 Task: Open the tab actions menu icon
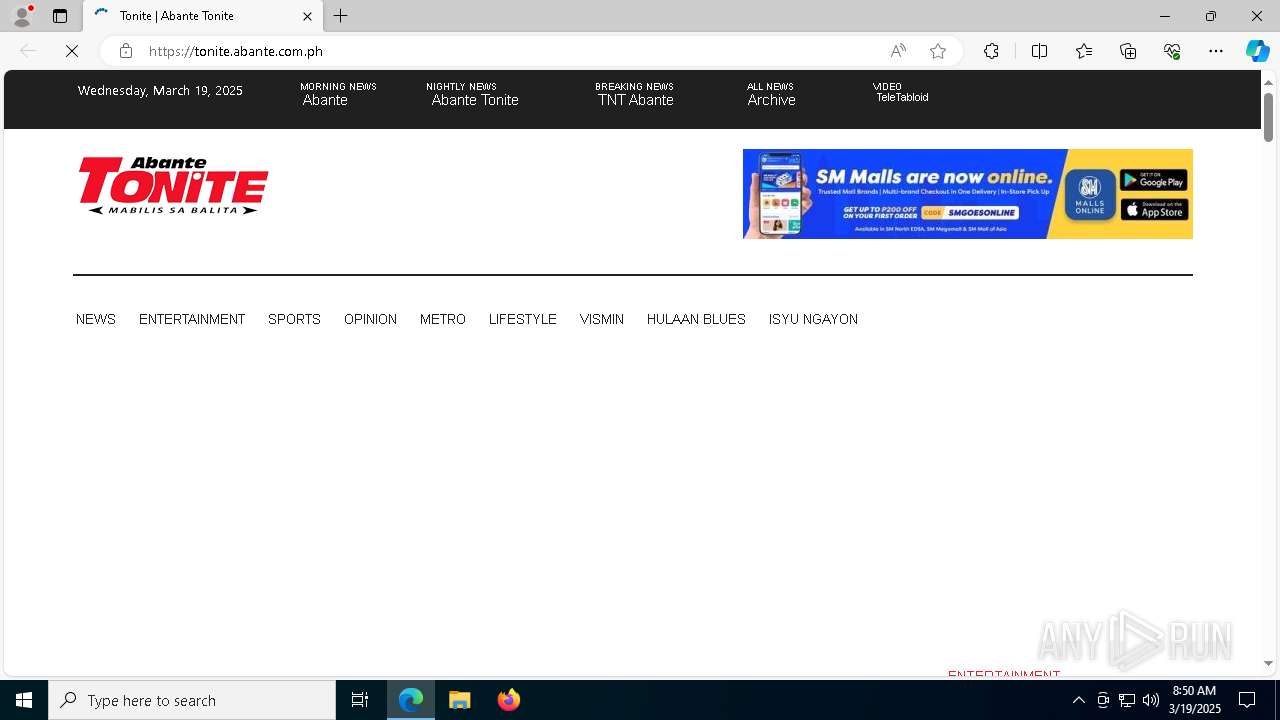tap(60, 16)
